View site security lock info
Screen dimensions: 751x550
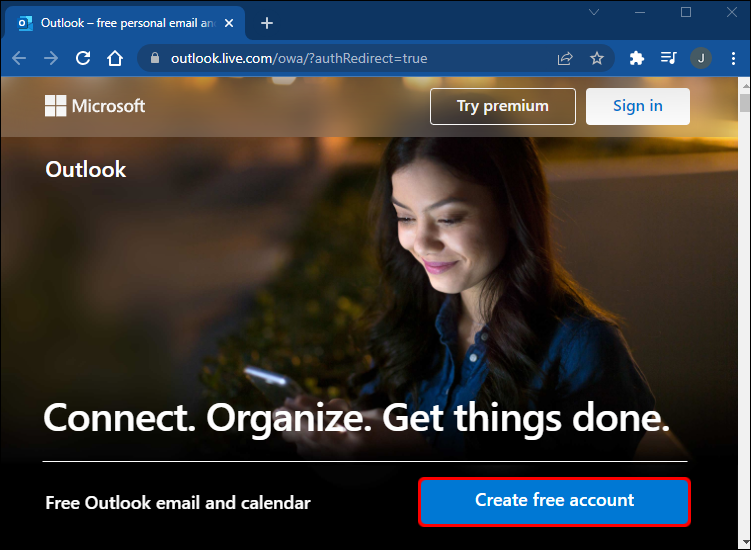pyautogui.click(x=154, y=58)
